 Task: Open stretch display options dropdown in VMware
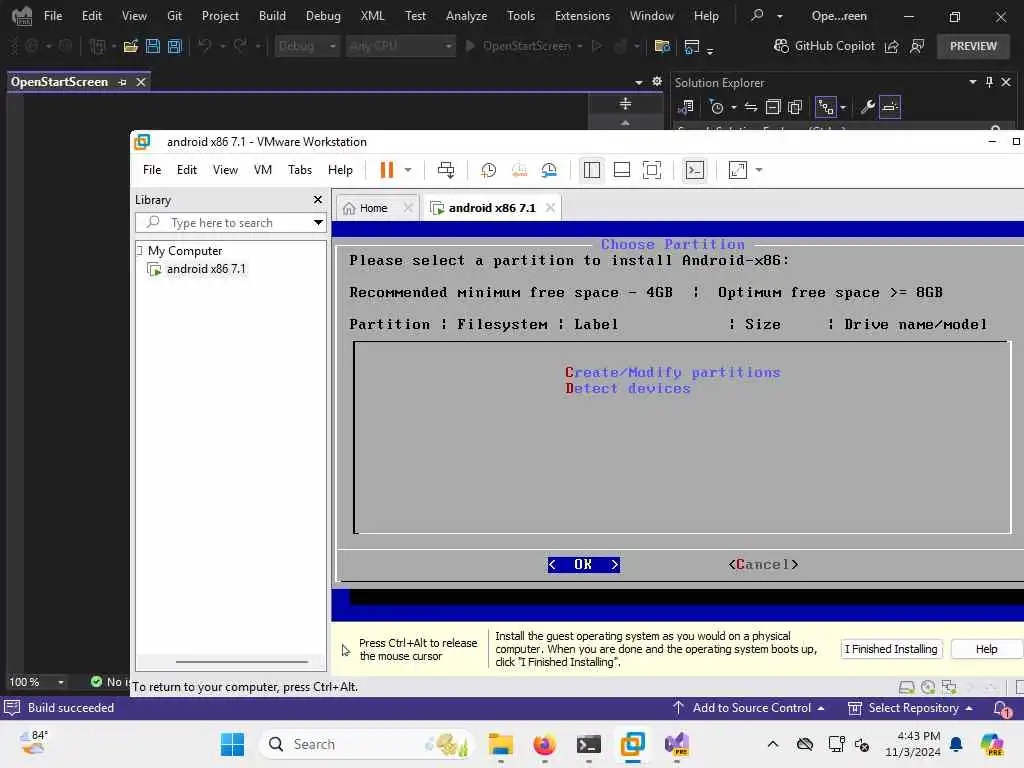pyautogui.click(x=759, y=170)
